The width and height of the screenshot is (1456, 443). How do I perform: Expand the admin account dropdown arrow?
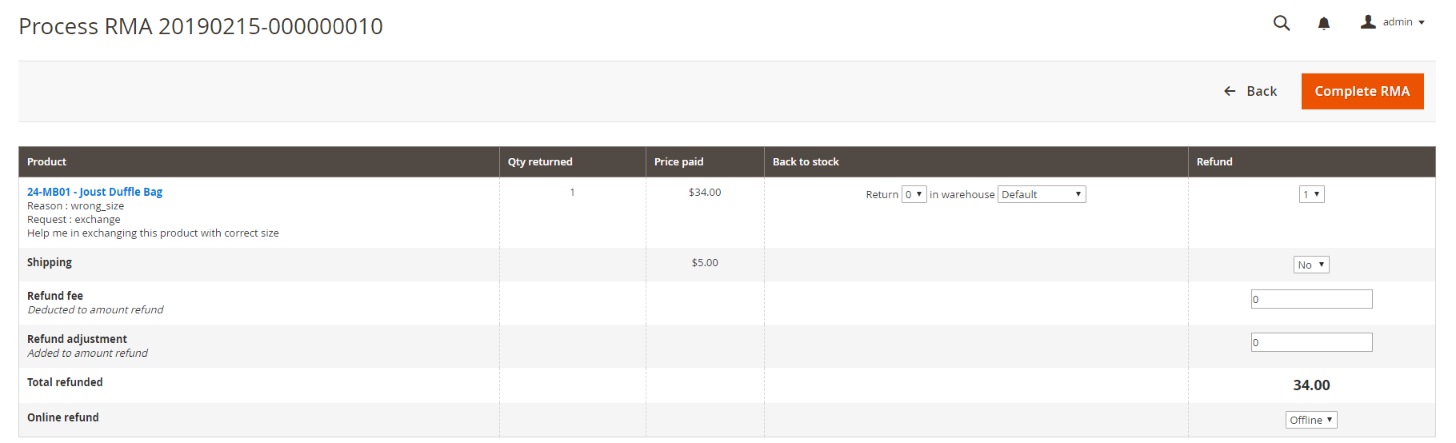click(x=1421, y=23)
